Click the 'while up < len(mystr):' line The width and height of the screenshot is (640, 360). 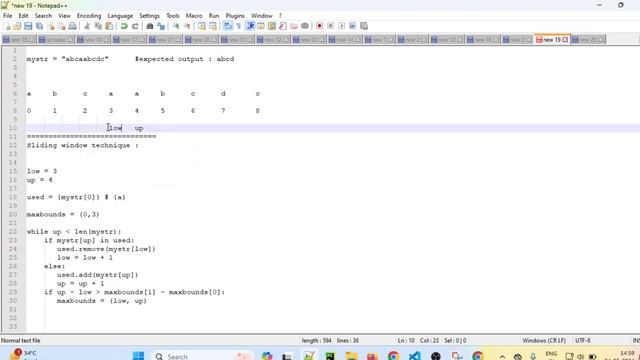74,231
